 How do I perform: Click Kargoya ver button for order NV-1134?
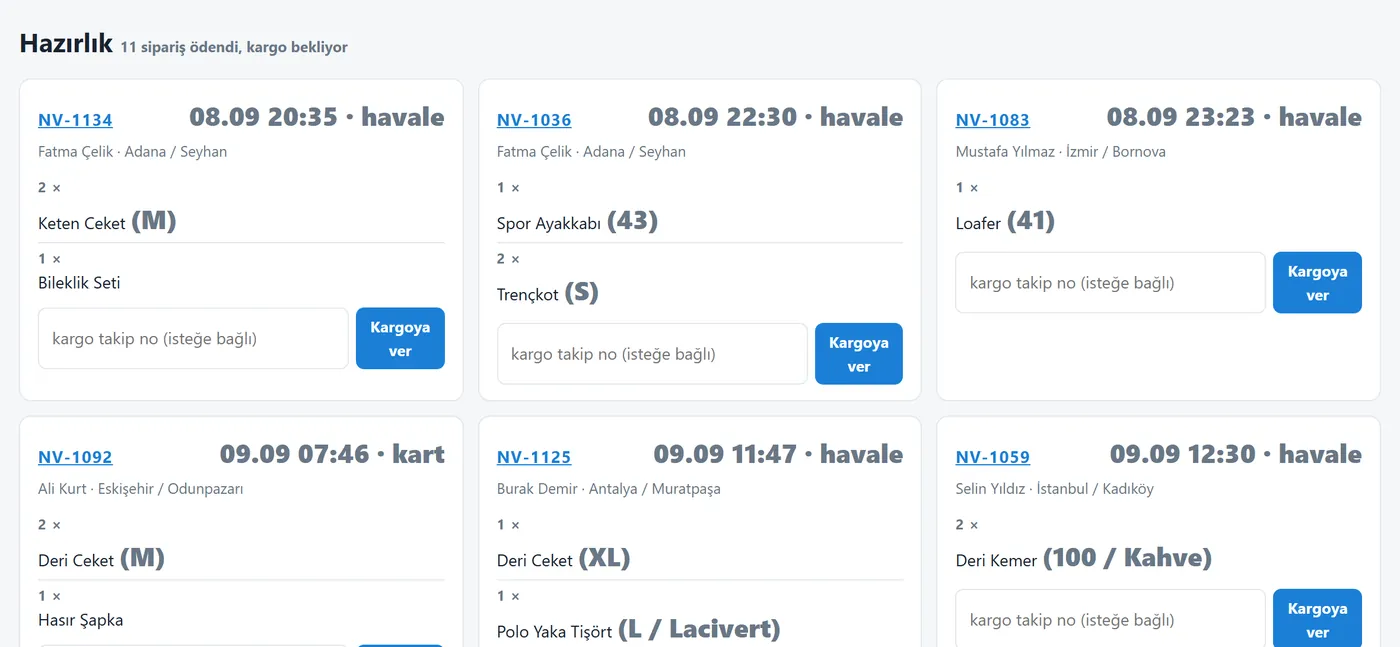(x=400, y=339)
